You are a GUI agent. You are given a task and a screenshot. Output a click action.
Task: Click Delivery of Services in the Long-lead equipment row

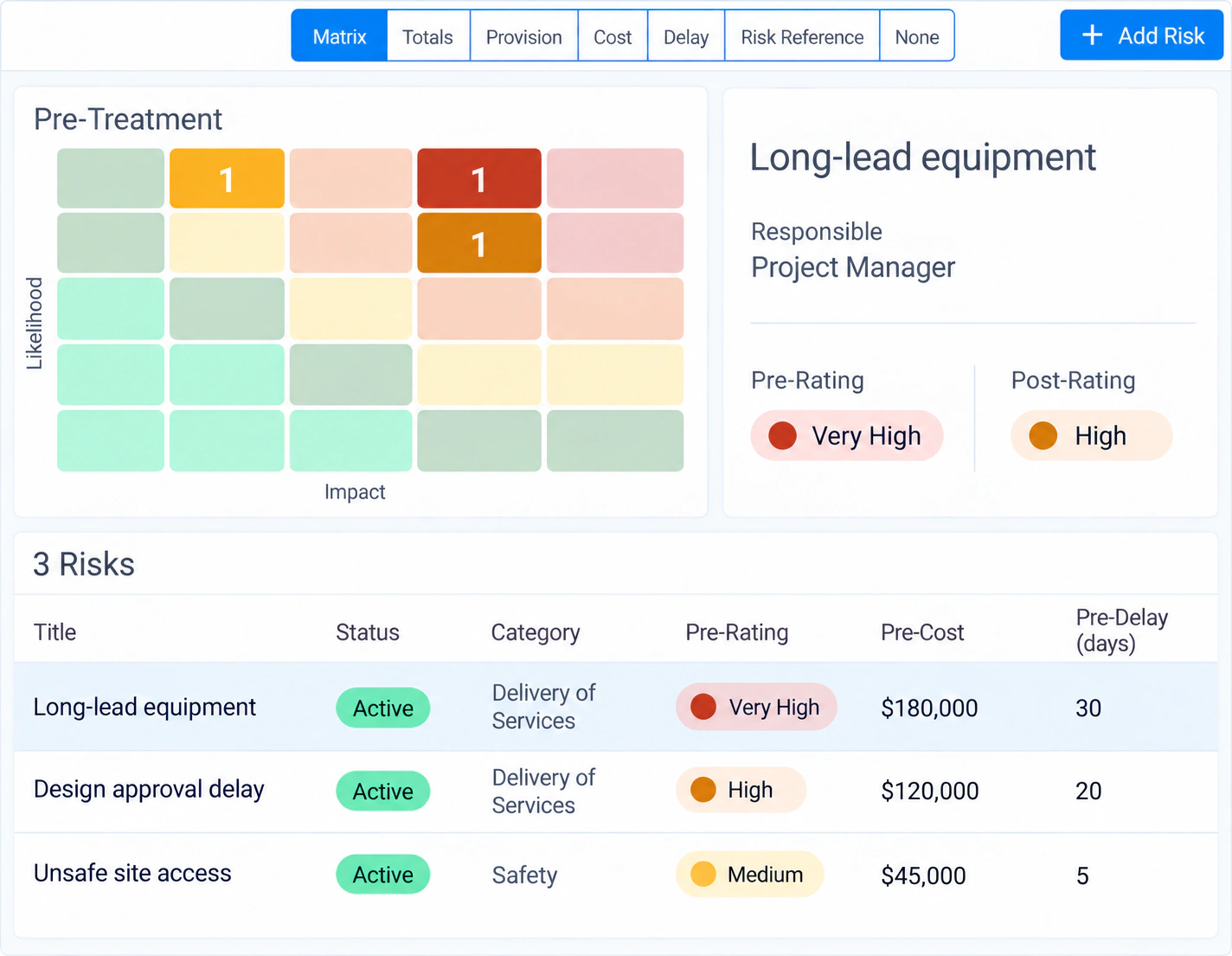coord(543,707)
